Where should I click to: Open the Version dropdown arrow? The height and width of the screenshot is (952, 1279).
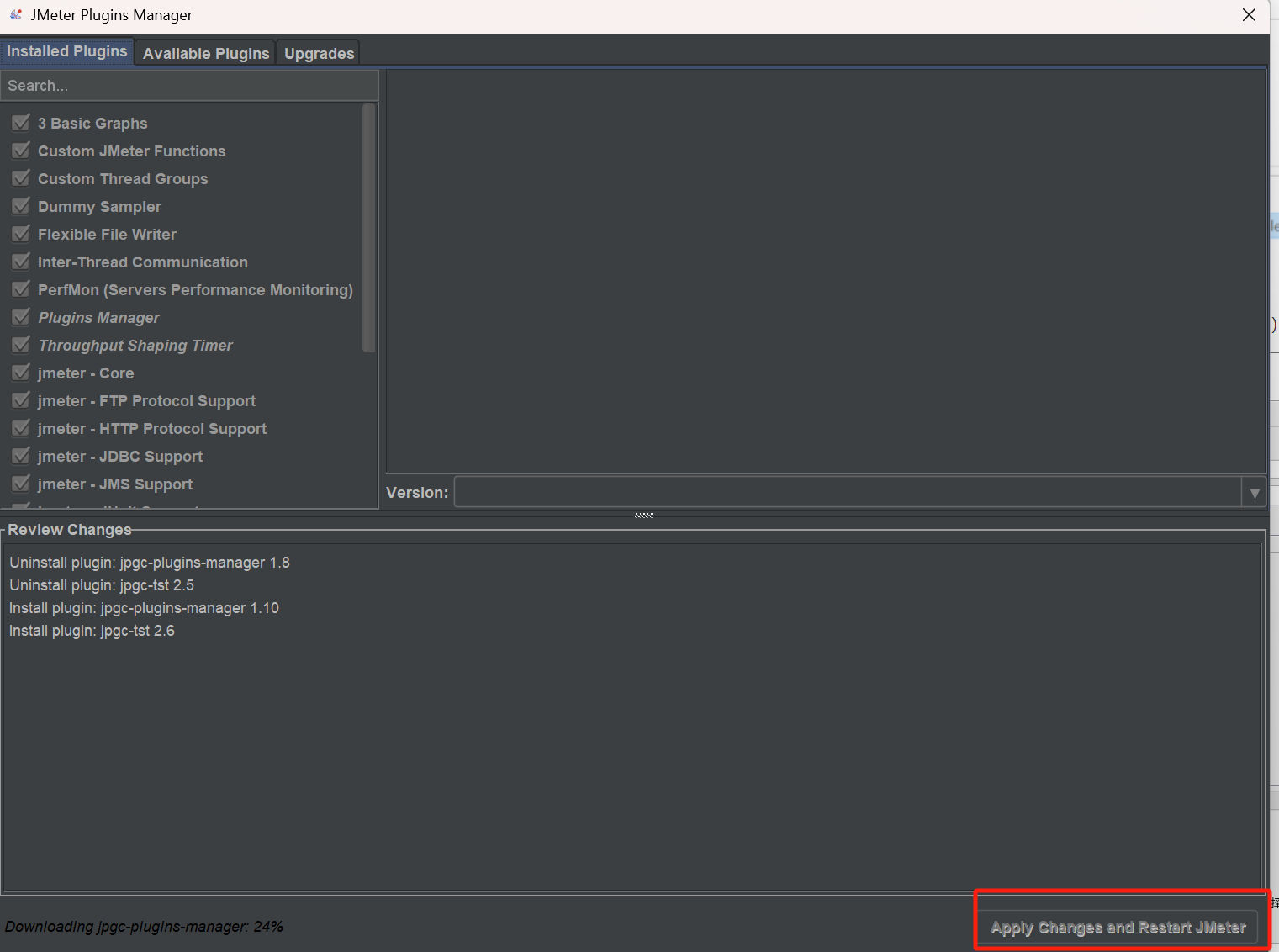tap(1254, 493)
